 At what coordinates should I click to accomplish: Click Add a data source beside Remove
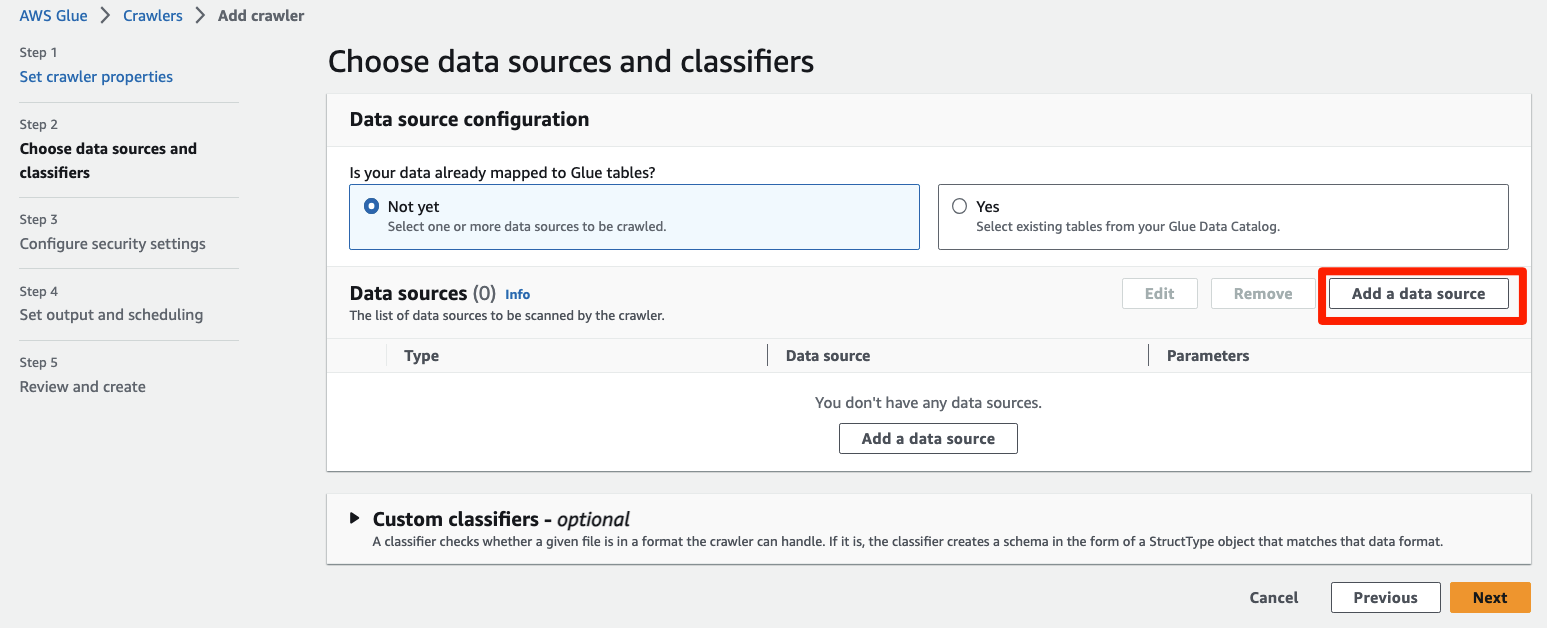point(1418,294)
